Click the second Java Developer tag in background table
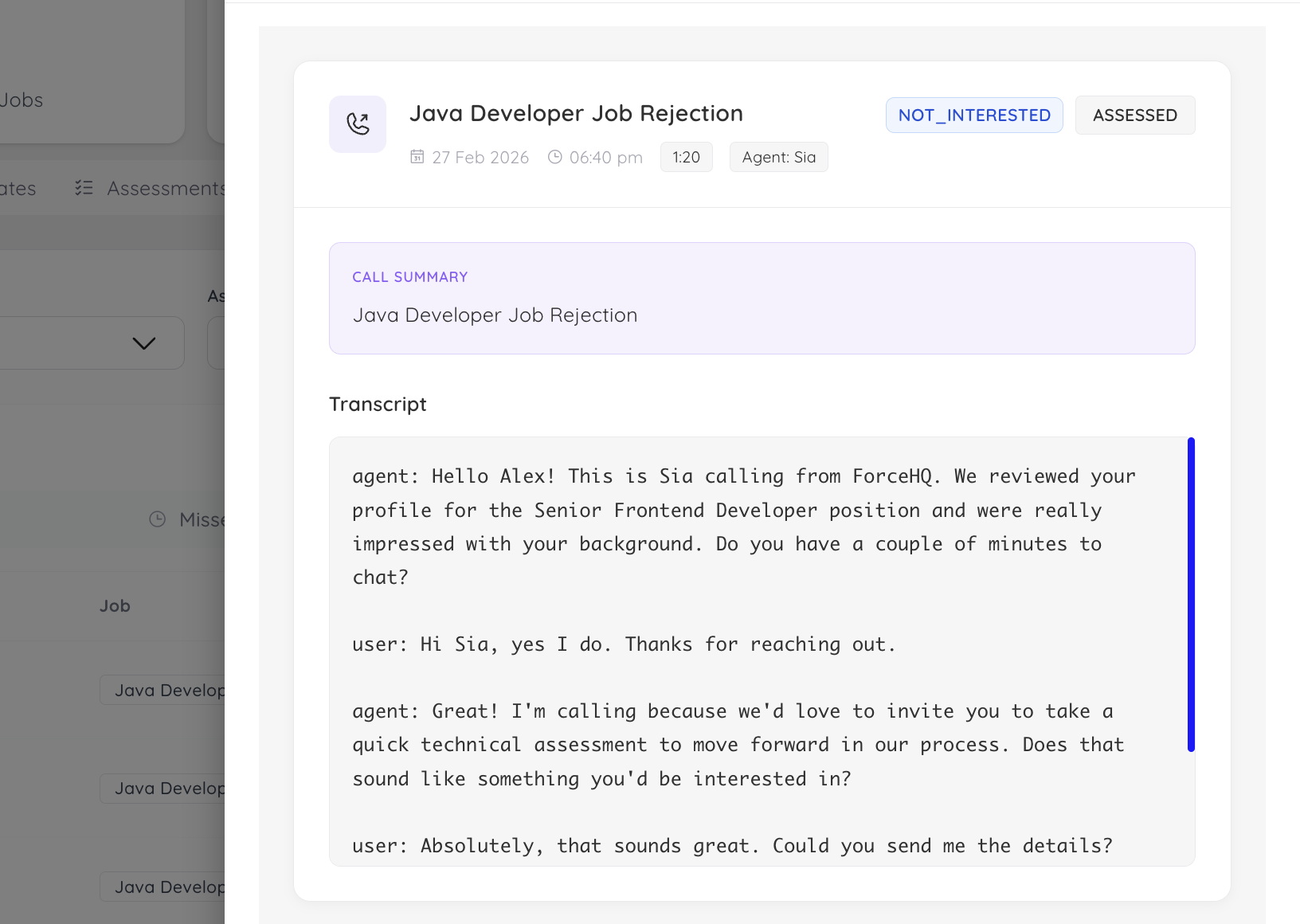This screenshot has height=924, width=1300. click(162, 789)
